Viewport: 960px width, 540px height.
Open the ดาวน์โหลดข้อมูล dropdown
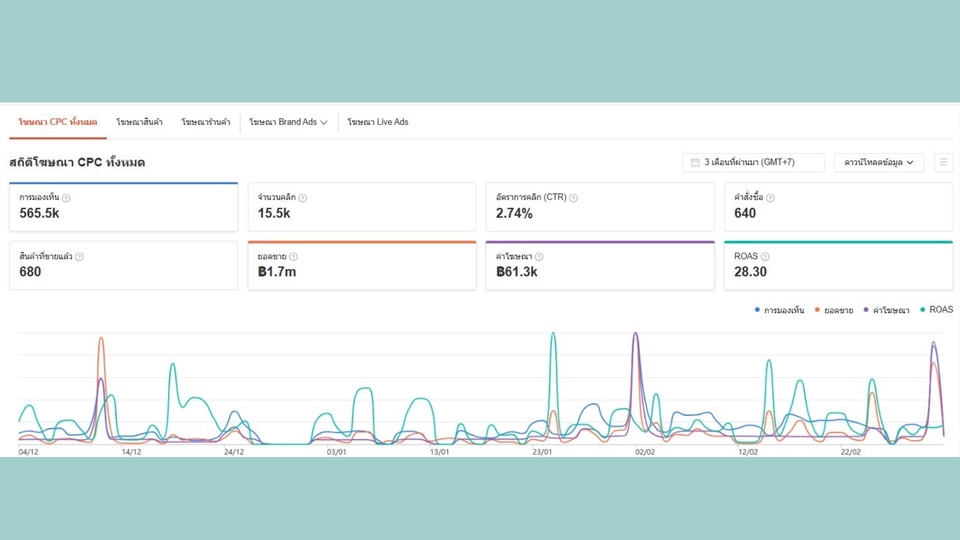[879, 162]
